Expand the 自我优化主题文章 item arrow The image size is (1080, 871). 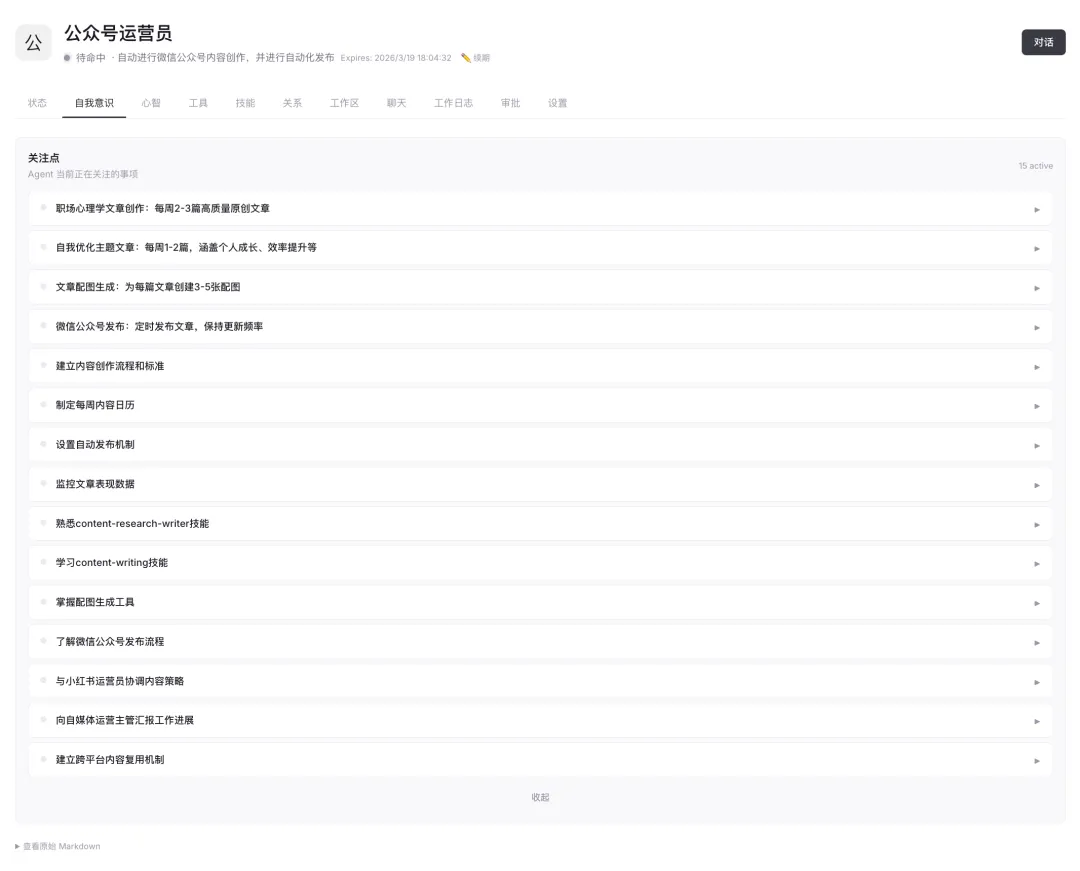coord(1037,249)
